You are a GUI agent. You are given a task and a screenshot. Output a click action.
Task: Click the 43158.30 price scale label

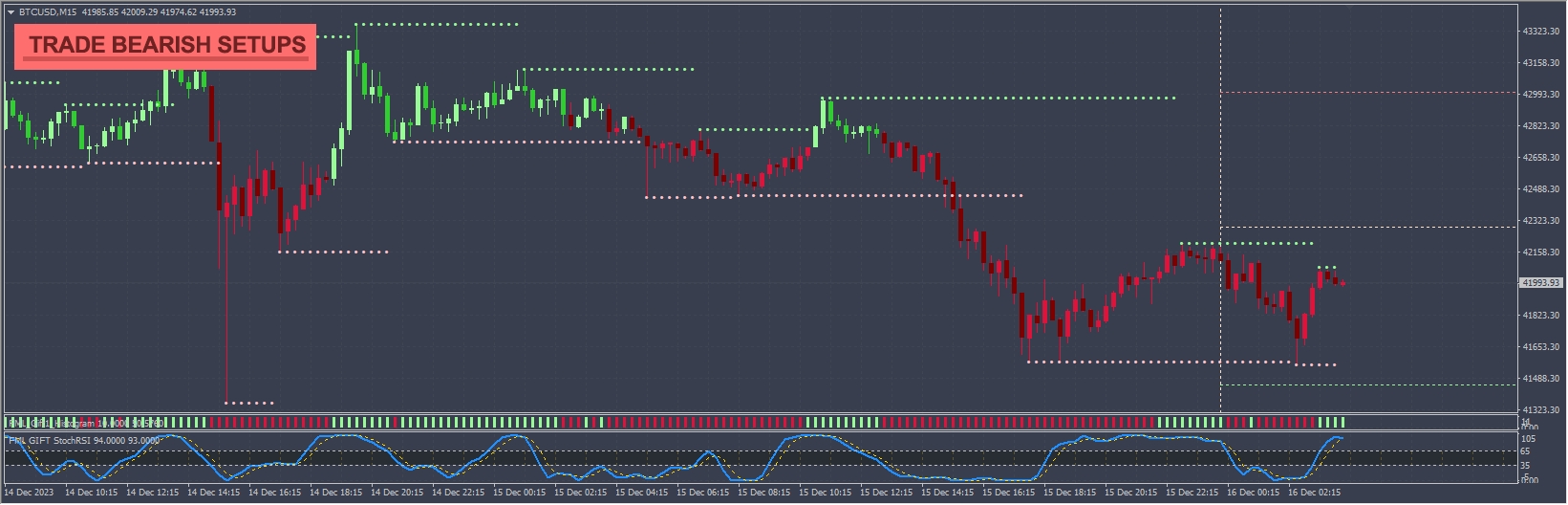coord(1541,63)
